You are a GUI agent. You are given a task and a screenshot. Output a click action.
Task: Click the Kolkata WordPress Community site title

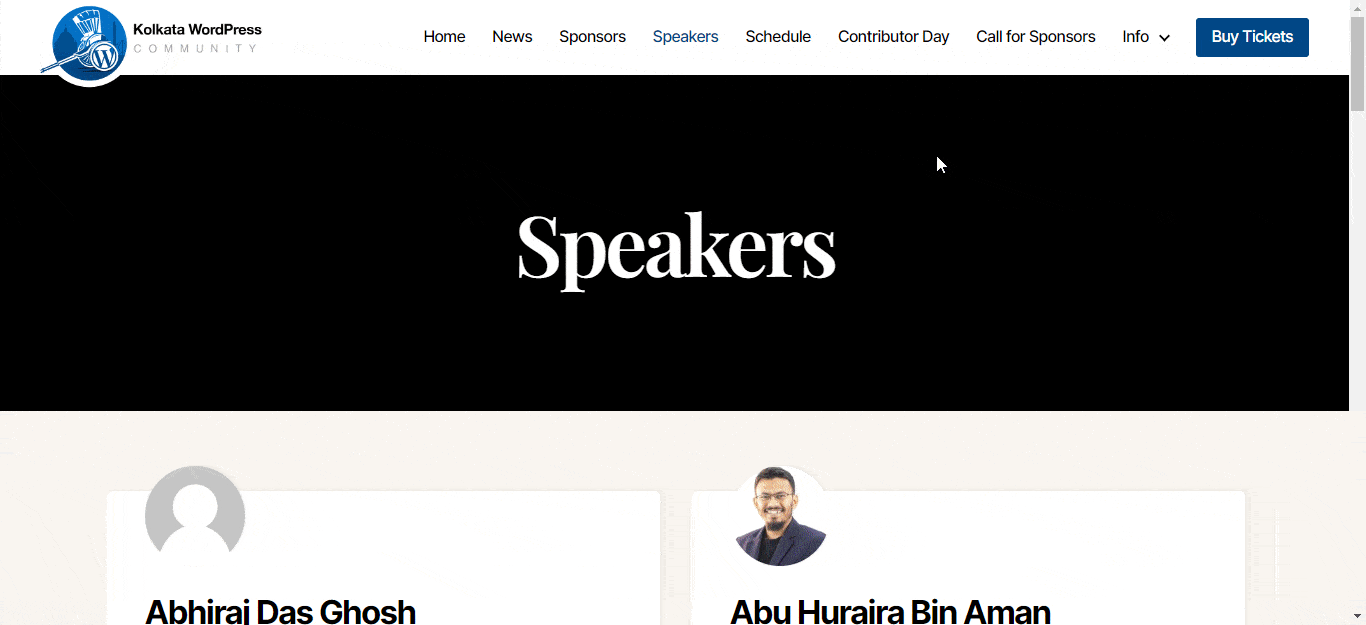point(197,38)
